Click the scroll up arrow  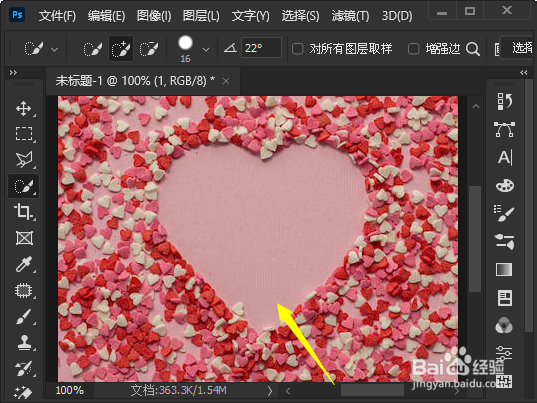[476, 106]
